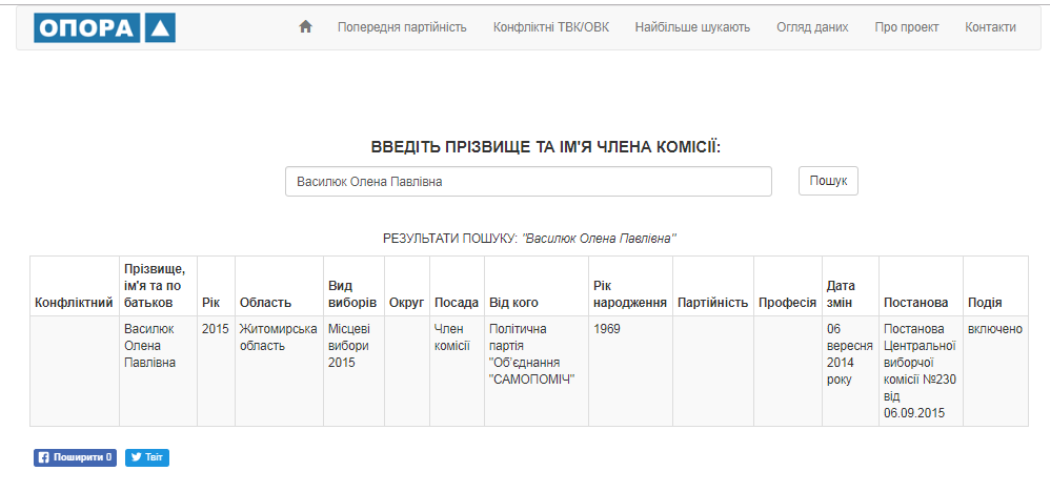This screenshot has width=1050, height=491.
Task: Open the Попередня партійність menu item
Action: click(x=402, y=27)
